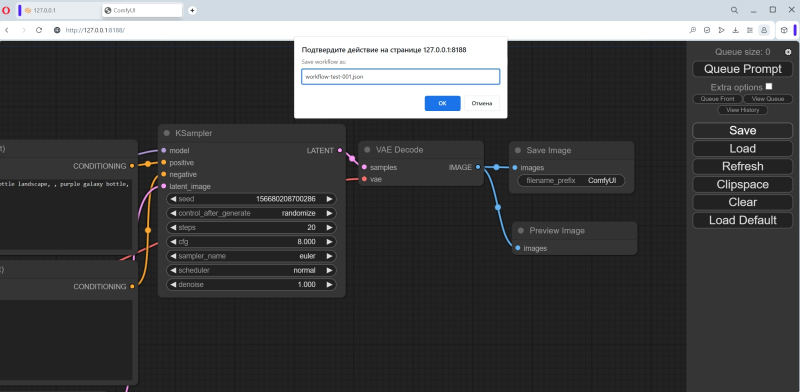Open the browser downloads icon
Screen dimensions: 800x392
click(735, 30)
